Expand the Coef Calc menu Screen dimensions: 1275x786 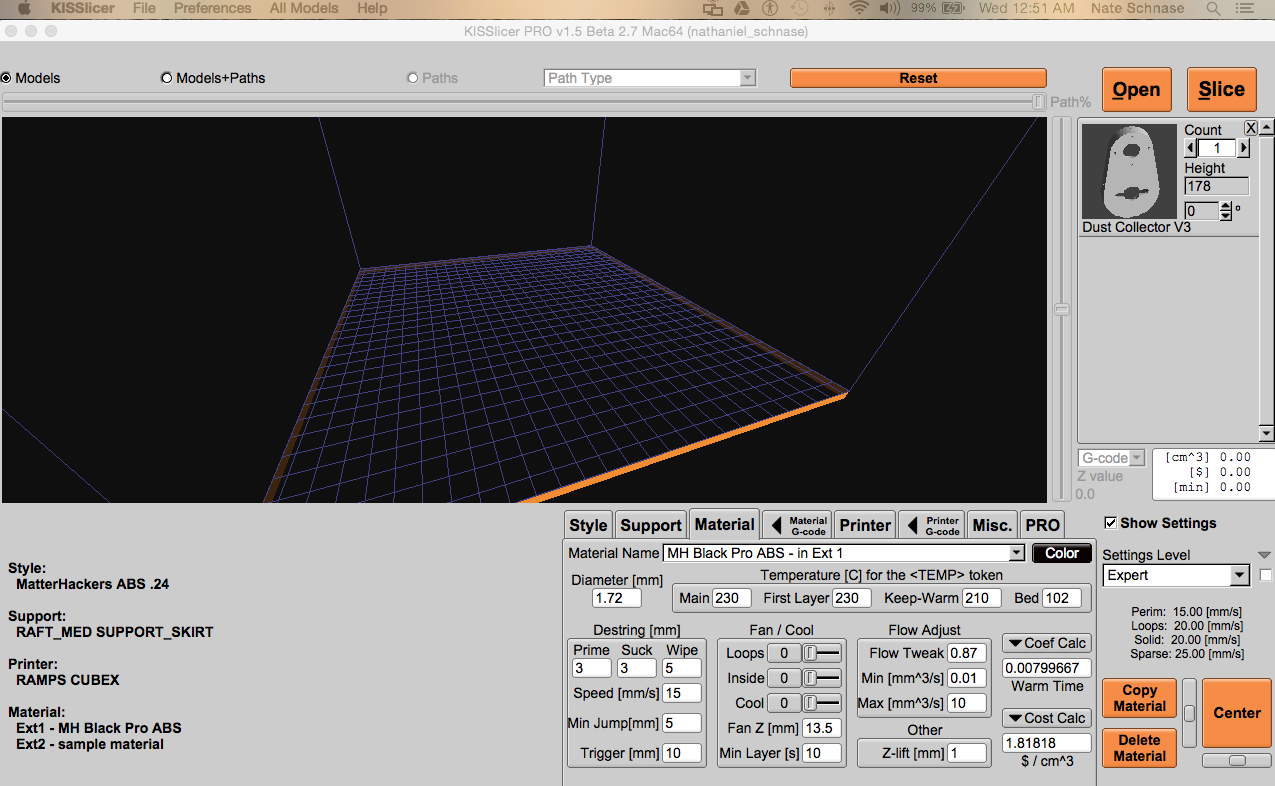click(x=1046, y=643)
